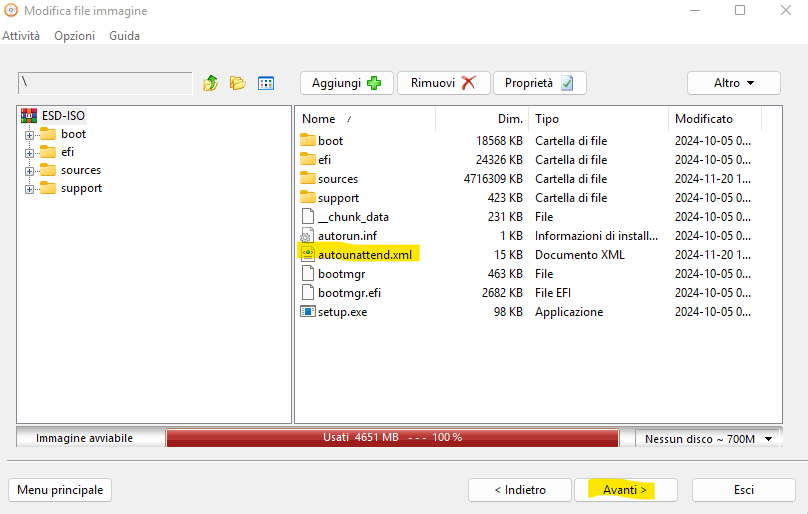Click the path input field
The image size is (808, 514).
click(105, 83)
